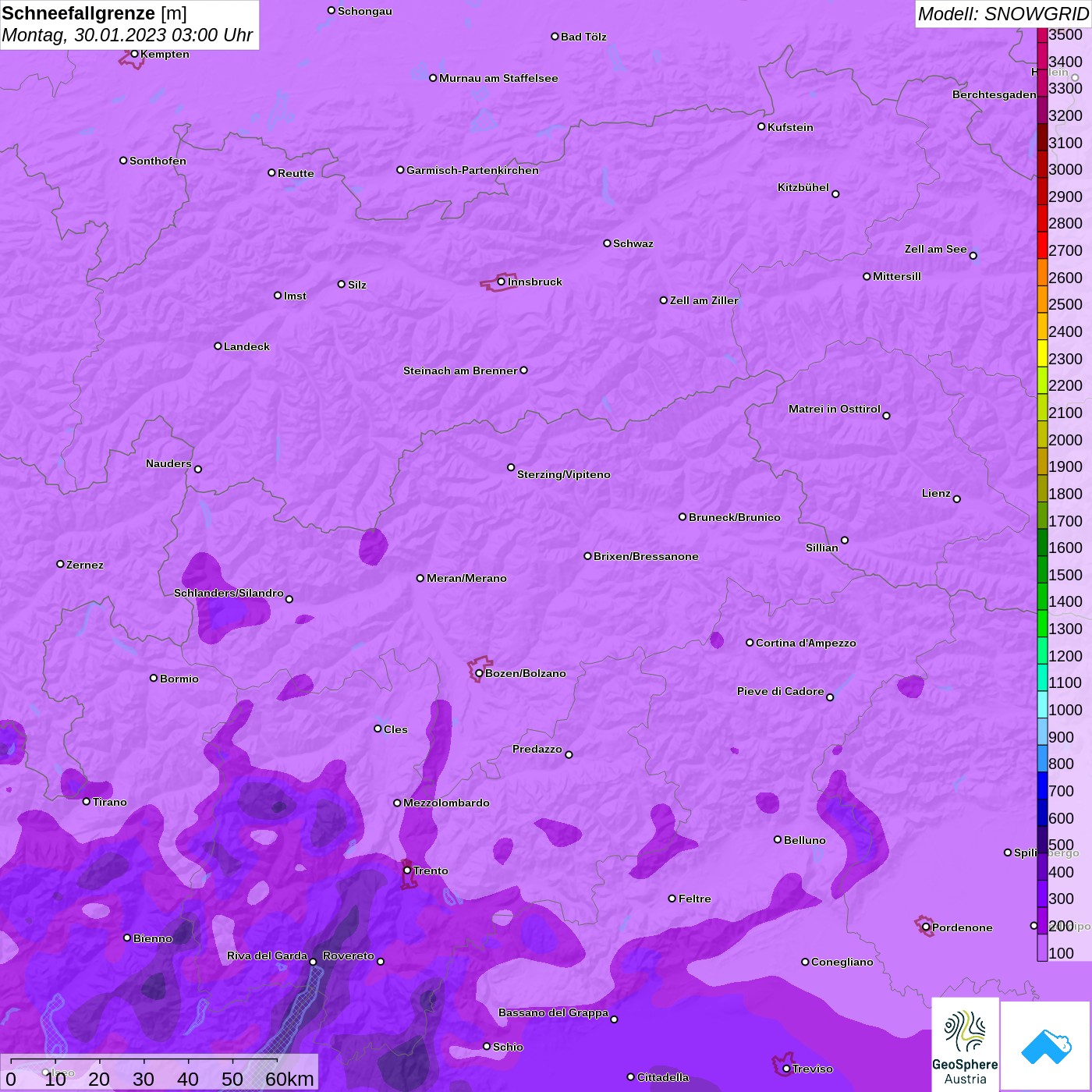This screenshot has height=1092, width=1092.
Task: Click the blue cloud-house logo
Action: 1046,1046
